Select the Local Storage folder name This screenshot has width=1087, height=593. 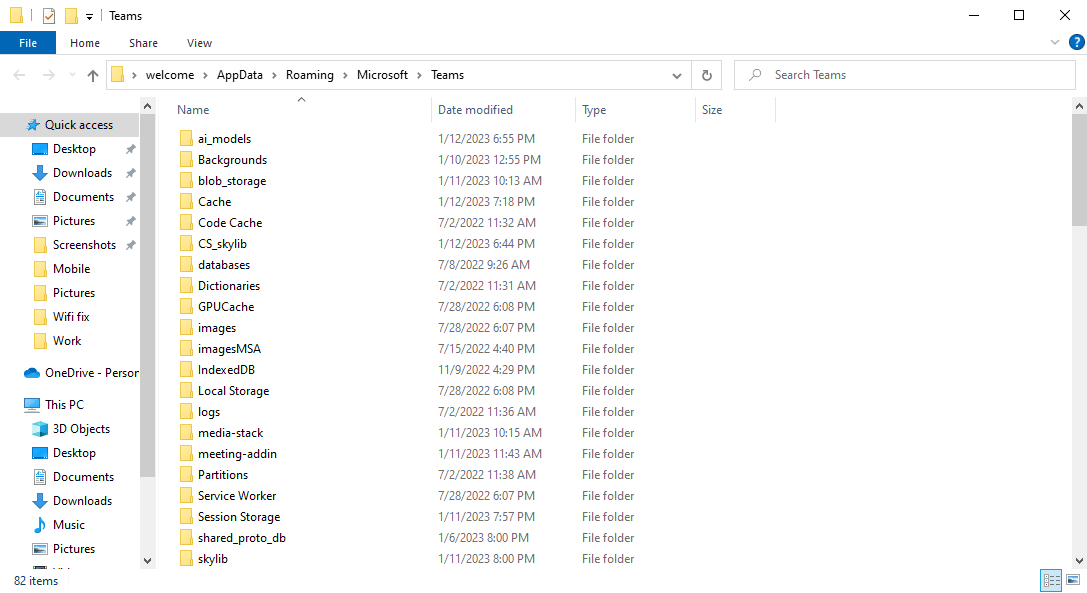pos(233,390)
